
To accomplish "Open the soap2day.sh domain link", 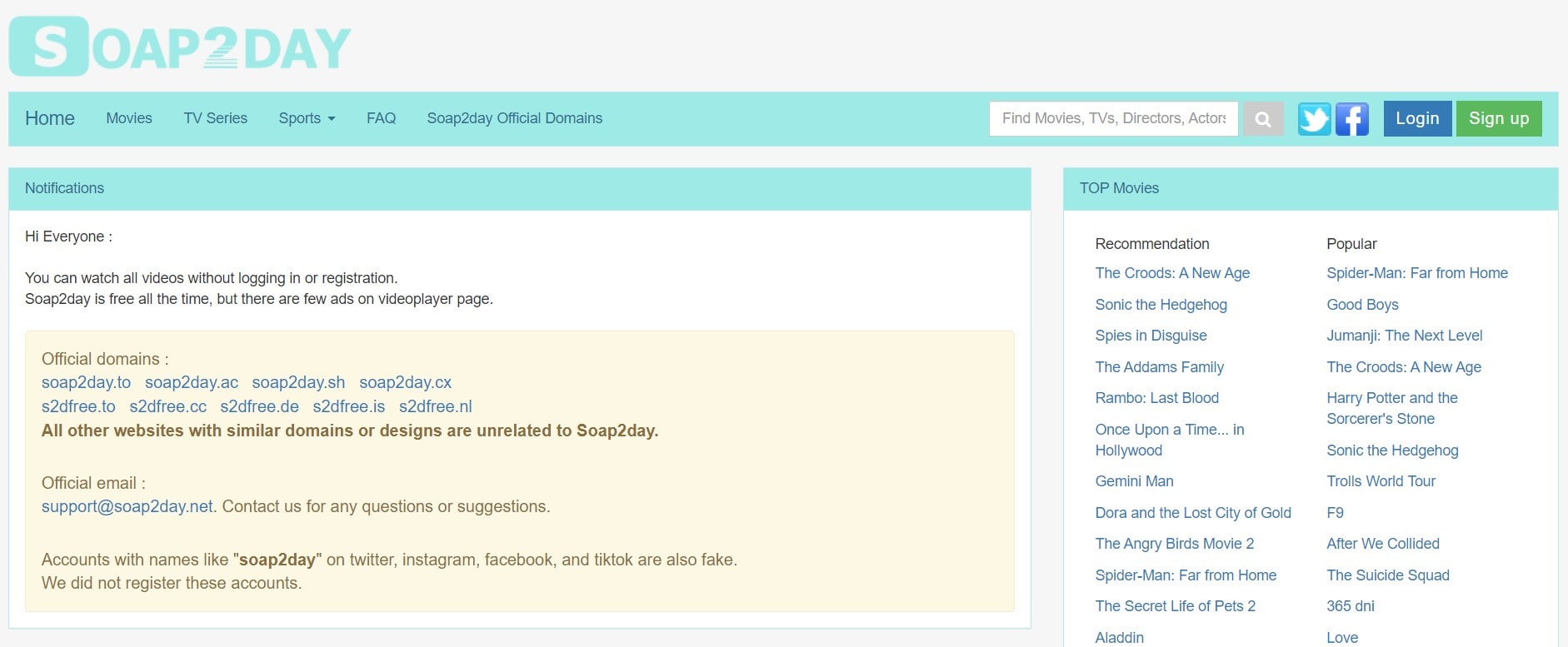I will (298, 382).
